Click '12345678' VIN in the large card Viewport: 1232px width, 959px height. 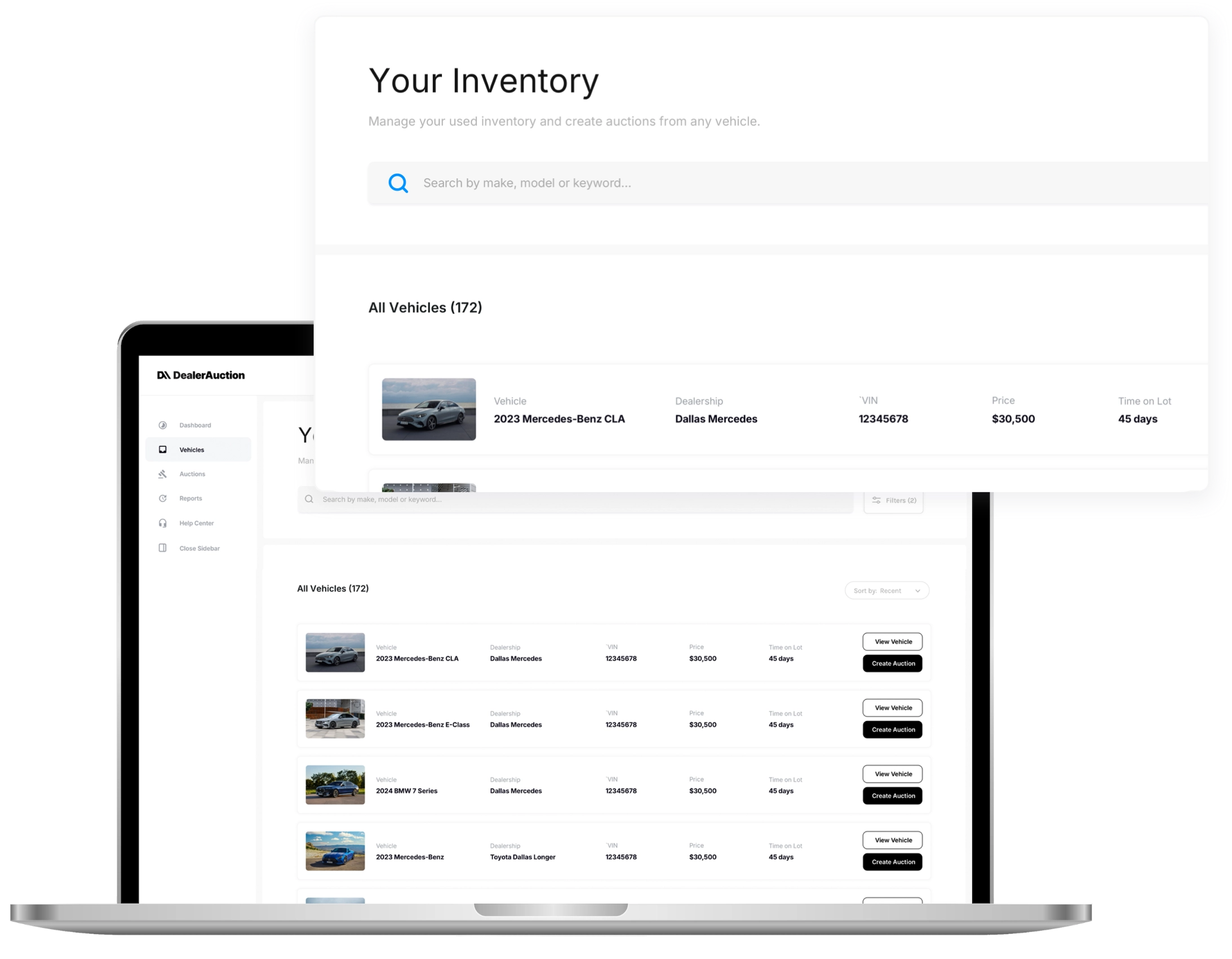point(883,419)
